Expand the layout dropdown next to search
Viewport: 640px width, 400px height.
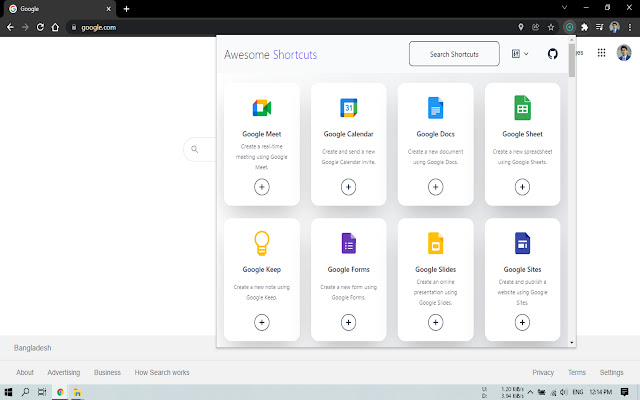(x=520, y=53)
